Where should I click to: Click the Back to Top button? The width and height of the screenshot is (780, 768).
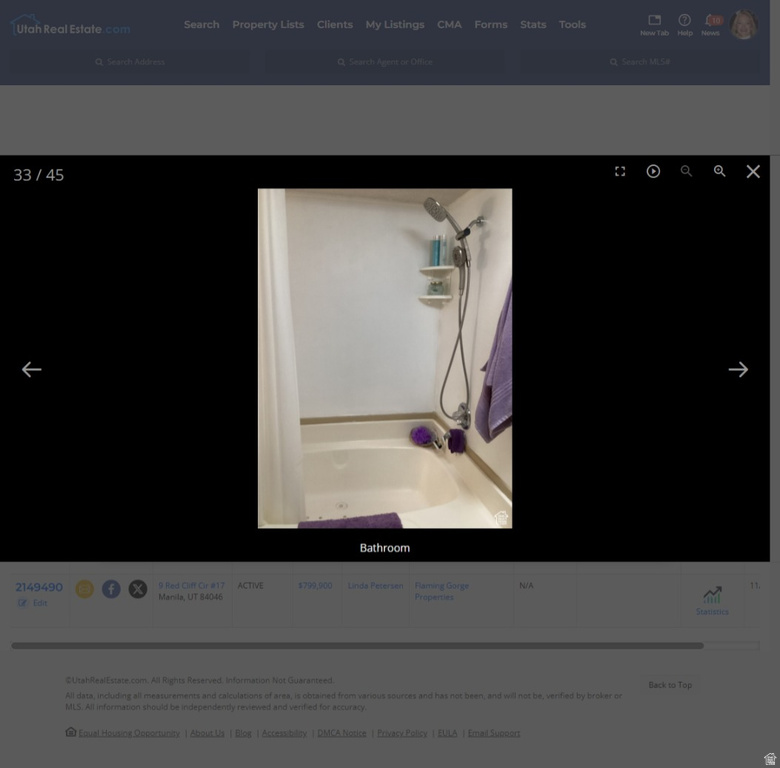(x=669, y=685)
